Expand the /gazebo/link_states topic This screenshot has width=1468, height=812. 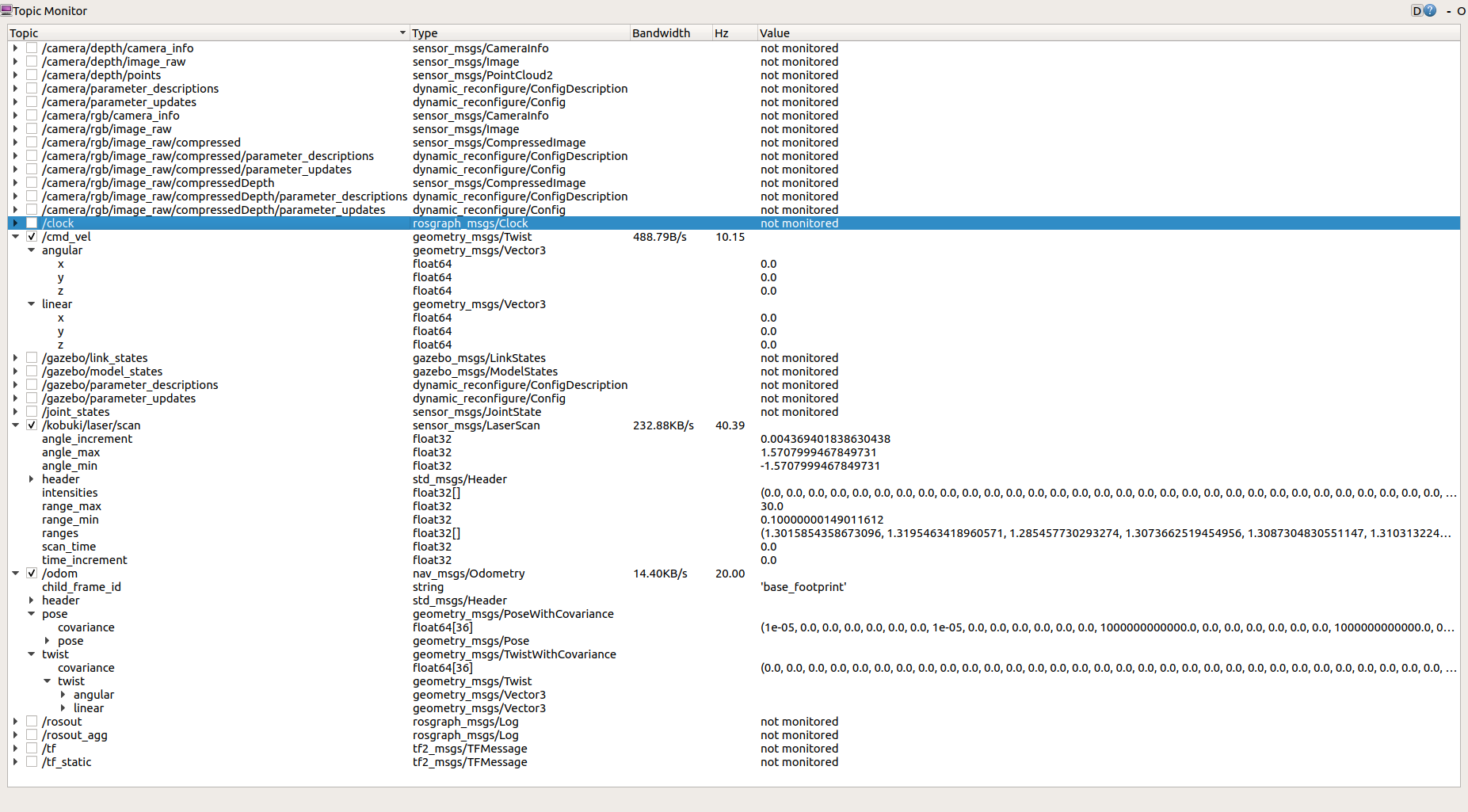click(x=15, y=358)
